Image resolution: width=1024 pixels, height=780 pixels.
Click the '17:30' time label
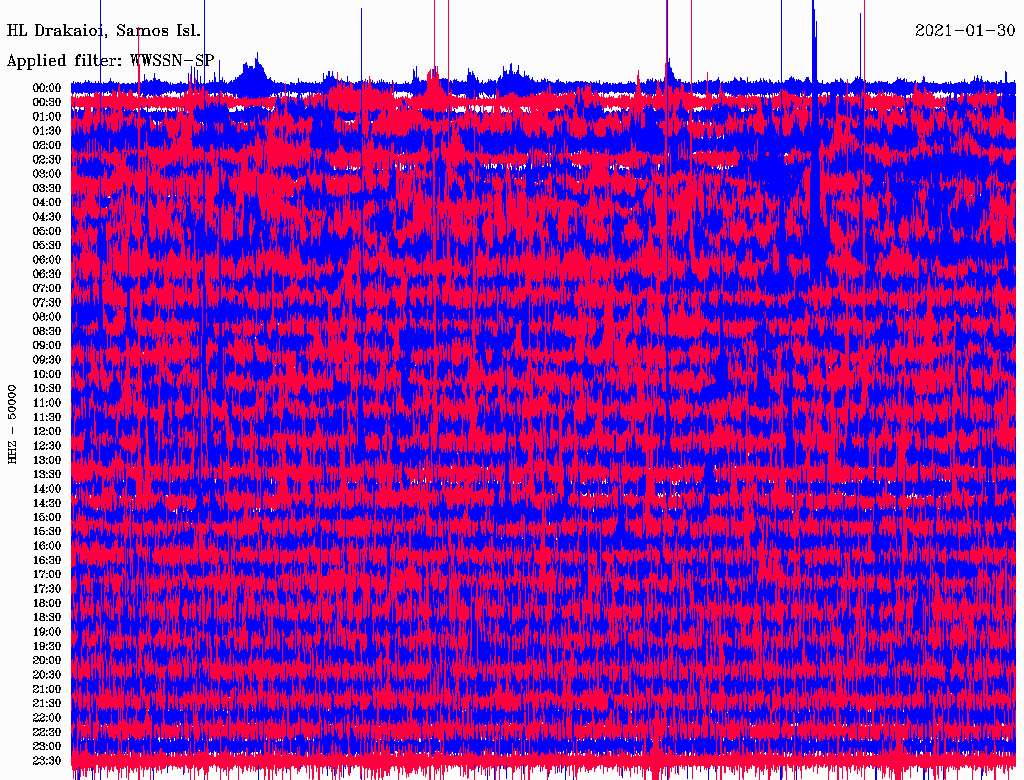pos(47,589)
